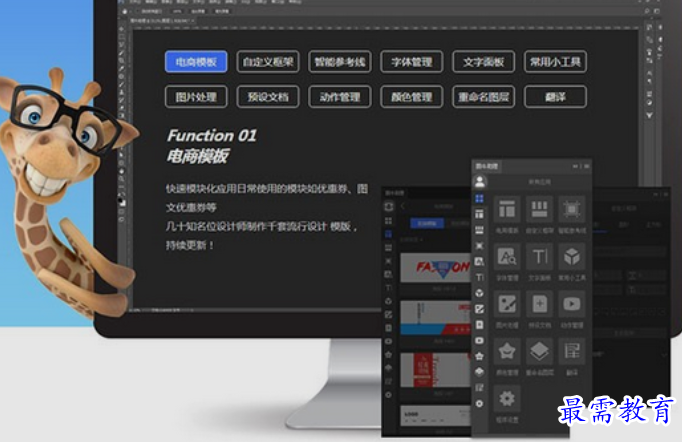Click the italic 电商模板 heading text
The width and height of the screenshot is (682, 442).
point(198,156)
